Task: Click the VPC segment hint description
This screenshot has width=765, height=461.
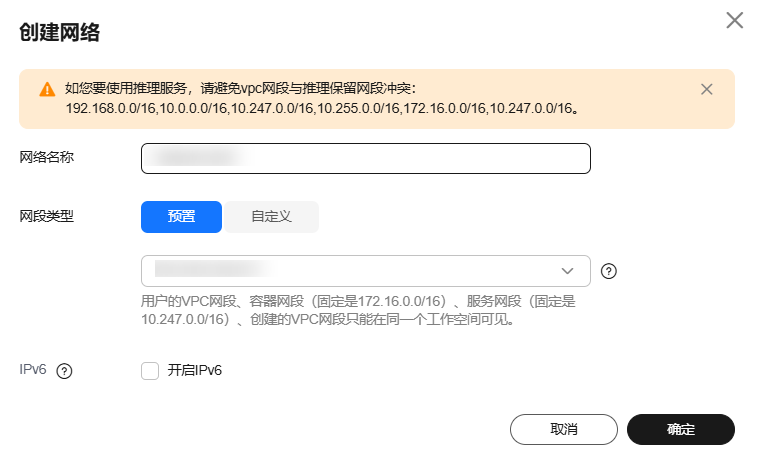Action: click(x=358, y=310)
